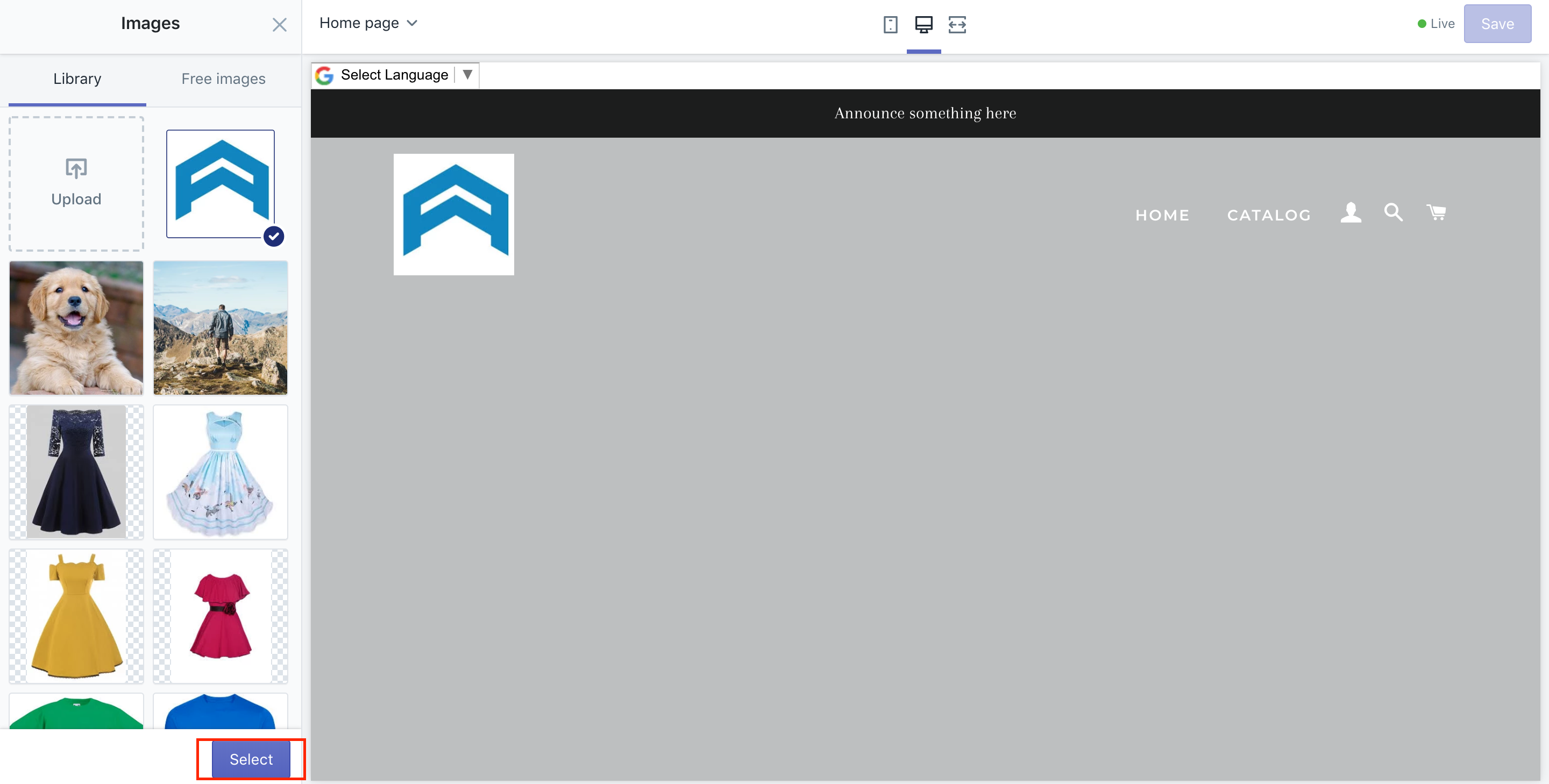Open the Free images tab
This screenshot has width=1549, height=784.
coord(223,79)
